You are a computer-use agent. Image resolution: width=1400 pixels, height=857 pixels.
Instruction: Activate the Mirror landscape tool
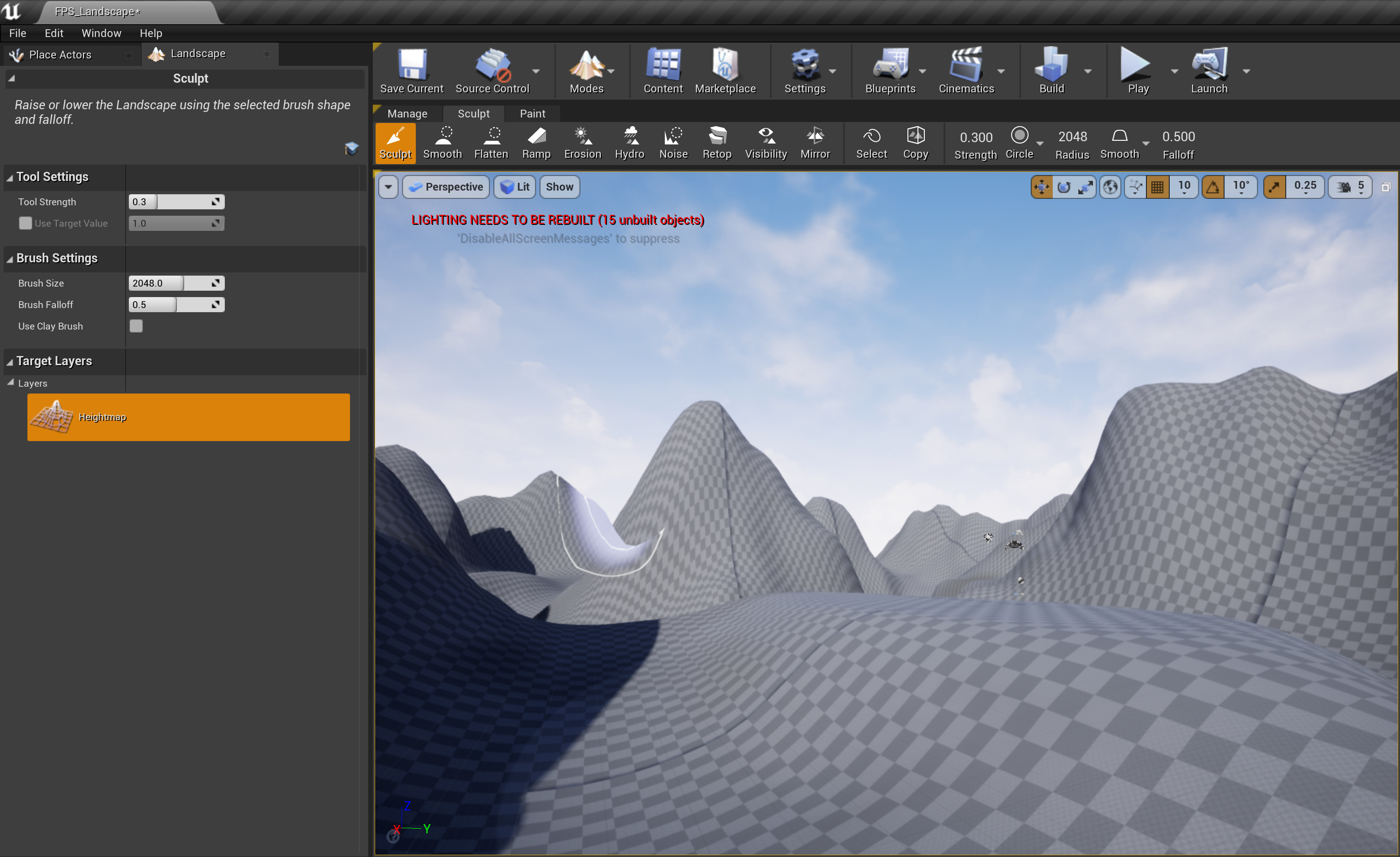(x=815, y=143)
